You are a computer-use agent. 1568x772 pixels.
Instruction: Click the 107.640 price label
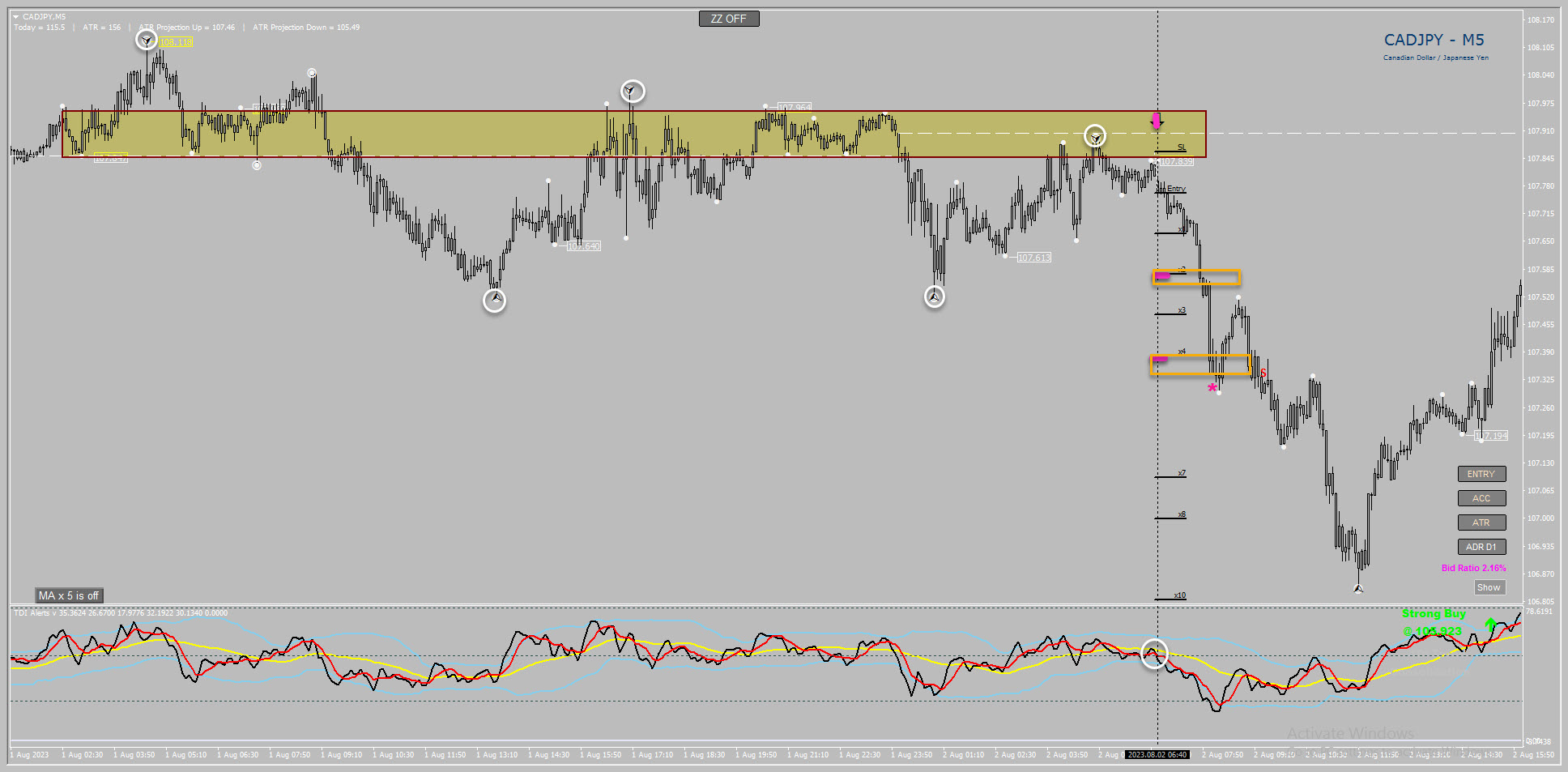click(583, 246)
